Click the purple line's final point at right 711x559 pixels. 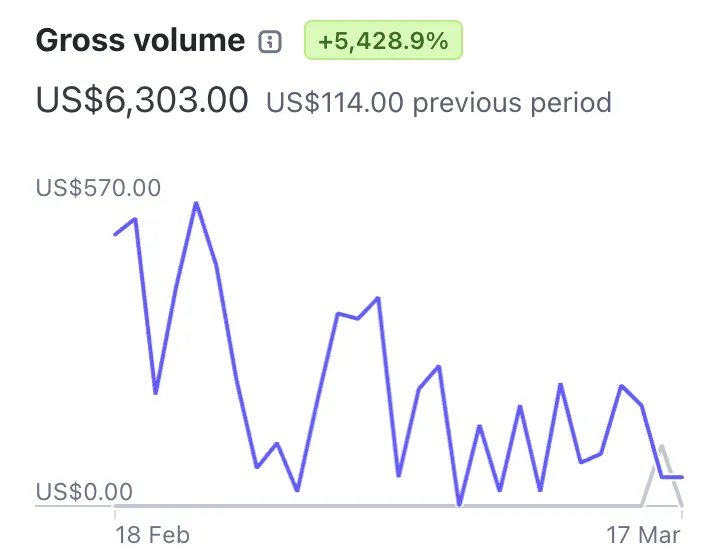(x=682, y=477)
